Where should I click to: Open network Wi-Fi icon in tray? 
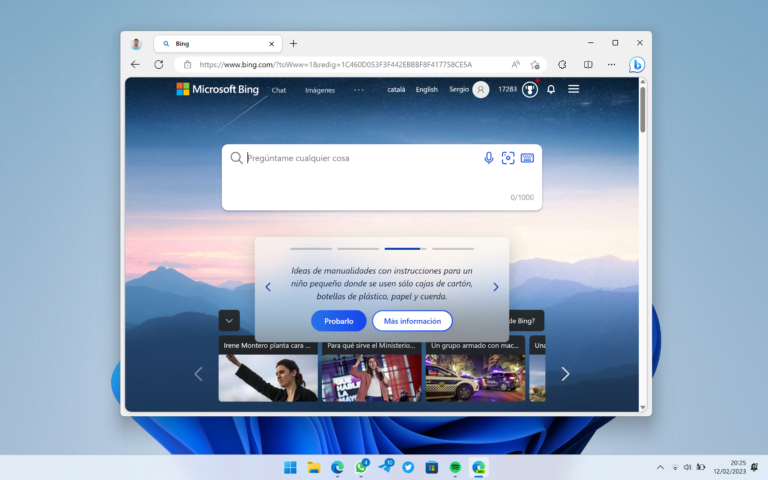point(674,467)
